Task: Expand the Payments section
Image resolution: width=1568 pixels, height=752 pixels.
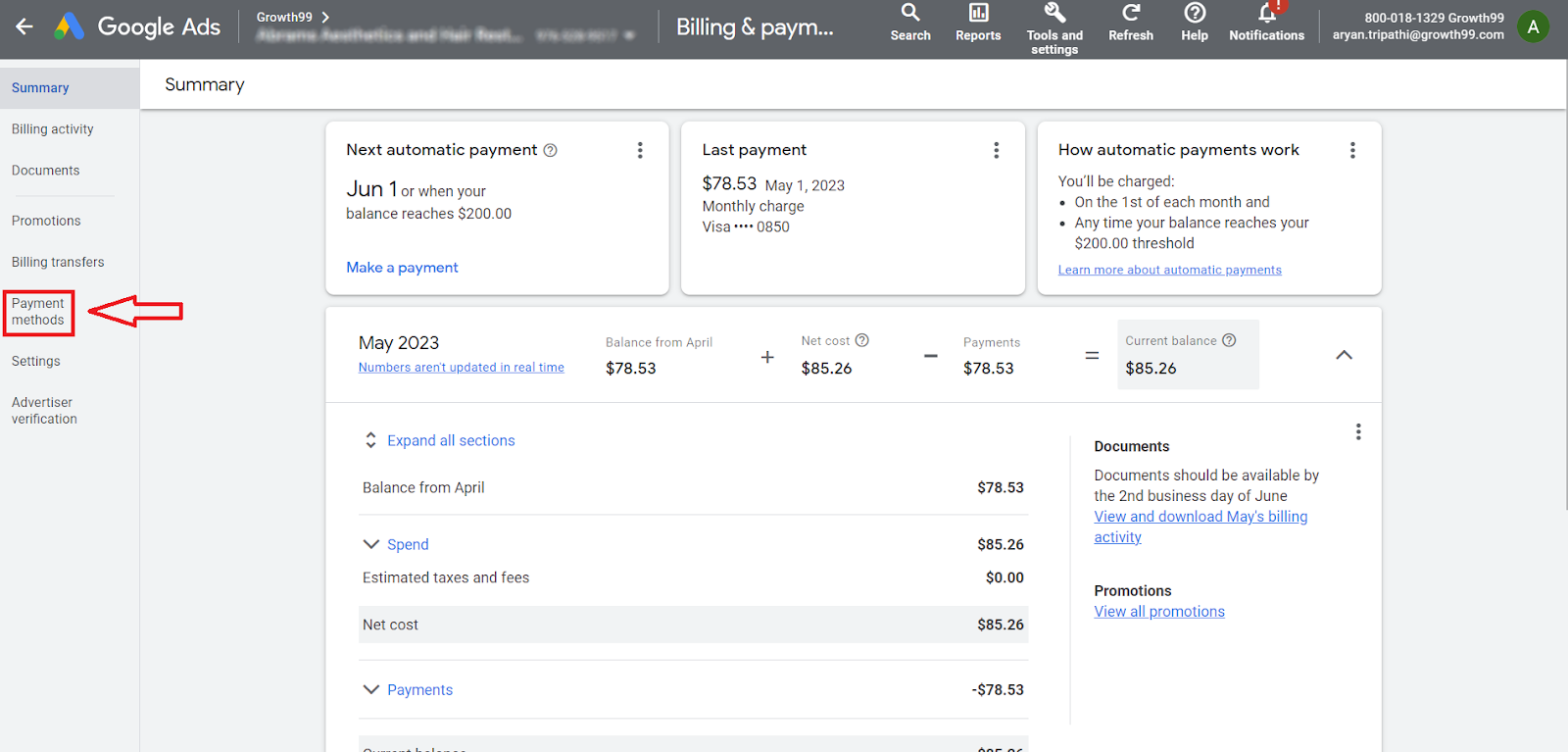Action: 408,689
